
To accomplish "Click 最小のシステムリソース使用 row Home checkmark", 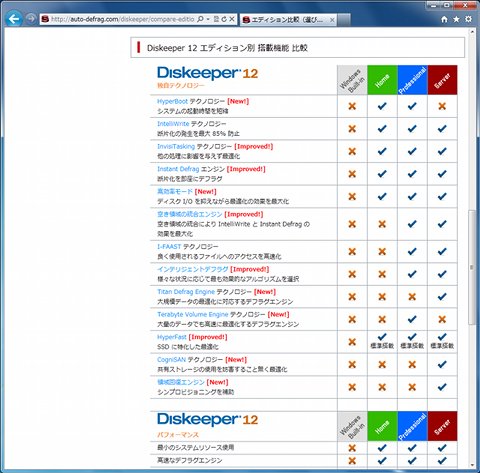I will pos(382,448).
